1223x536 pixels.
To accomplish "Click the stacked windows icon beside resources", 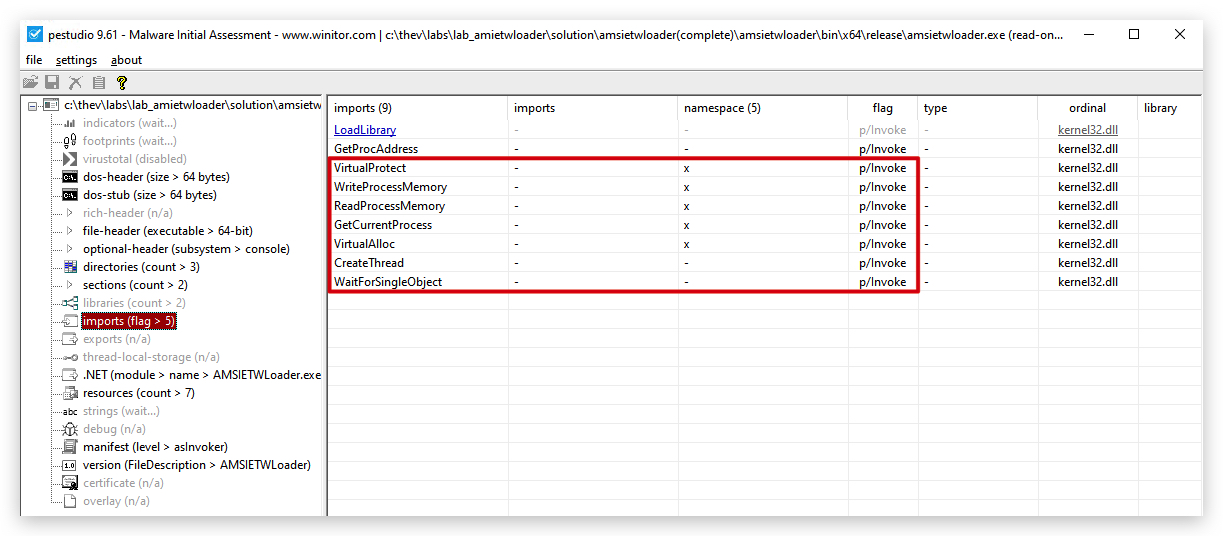I will pyautogui.click(x=70, y=393).
